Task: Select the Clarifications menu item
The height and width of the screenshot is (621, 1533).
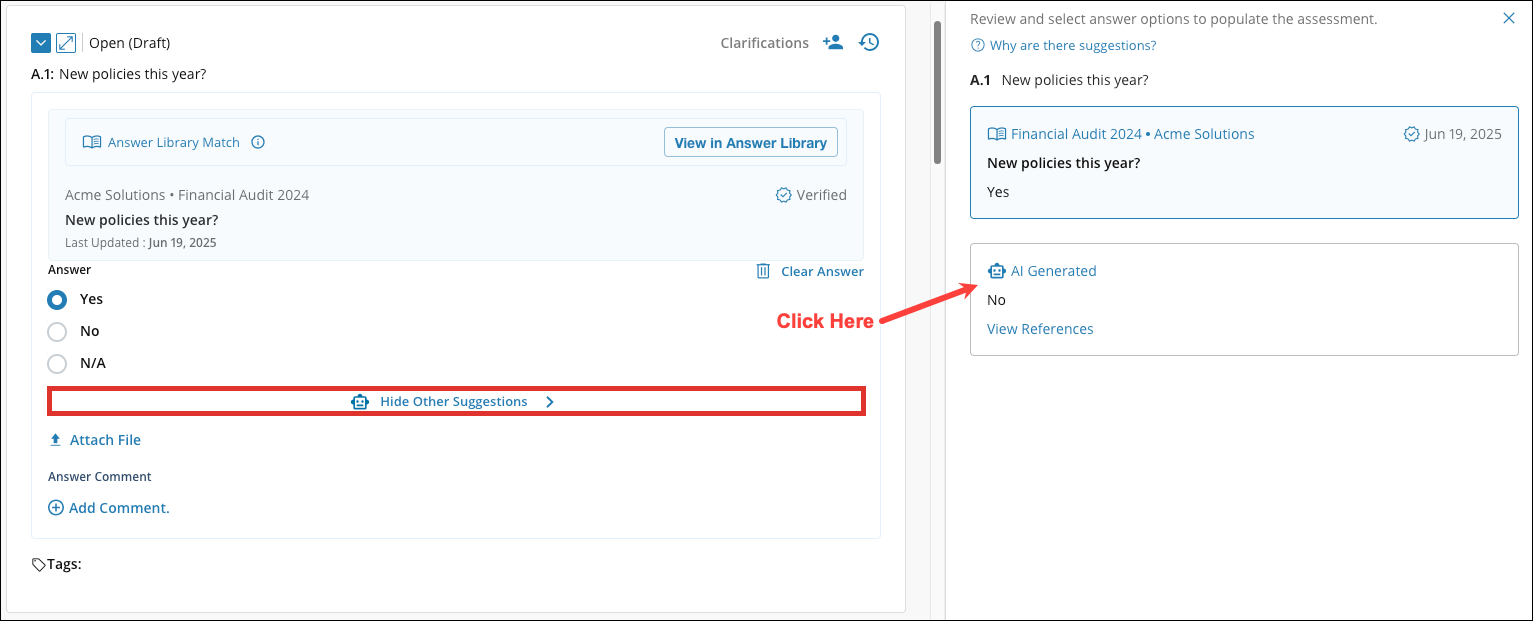Action: pos(764,42)
